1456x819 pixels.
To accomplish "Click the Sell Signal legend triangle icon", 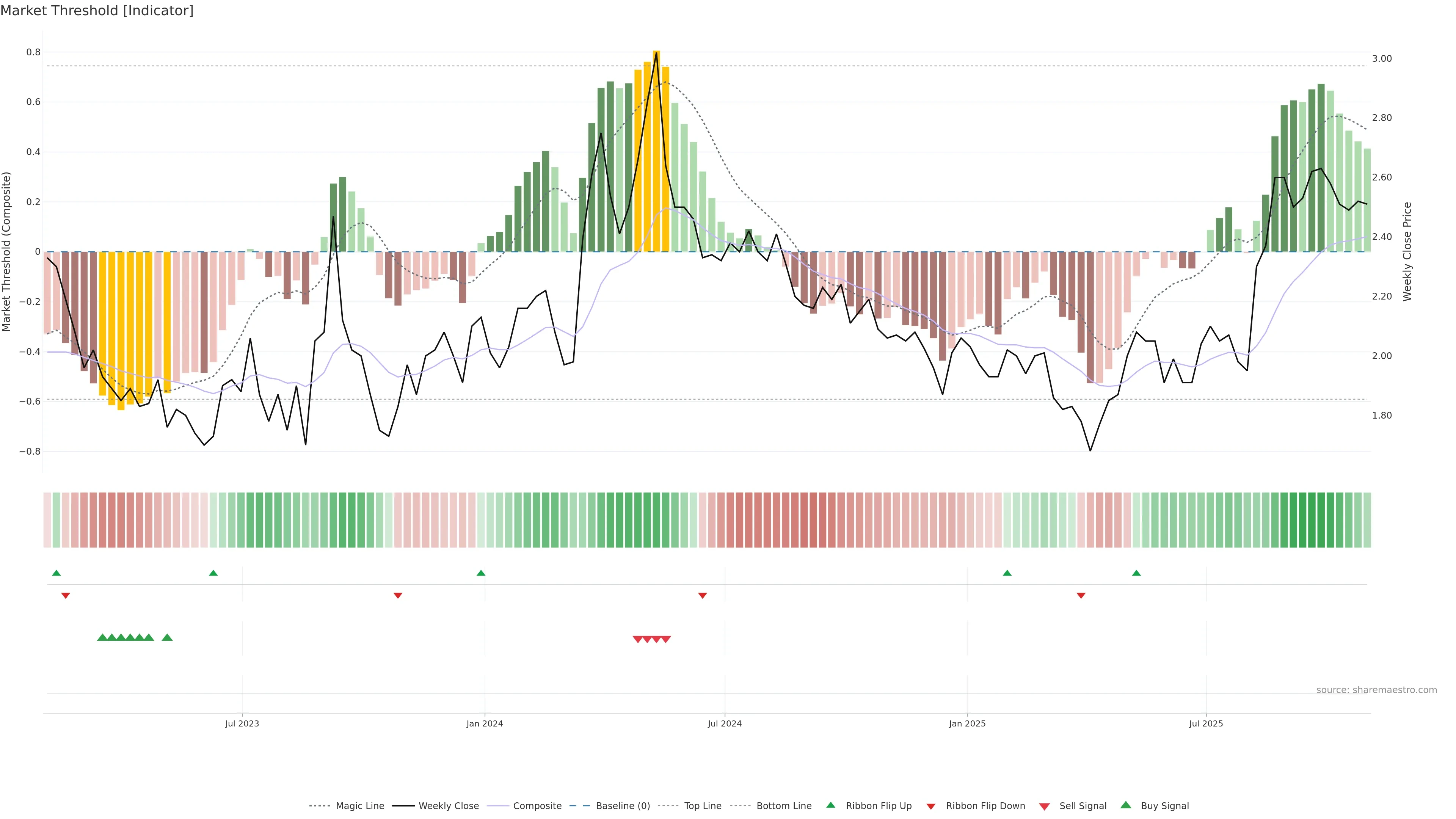I will (1045, 806).
